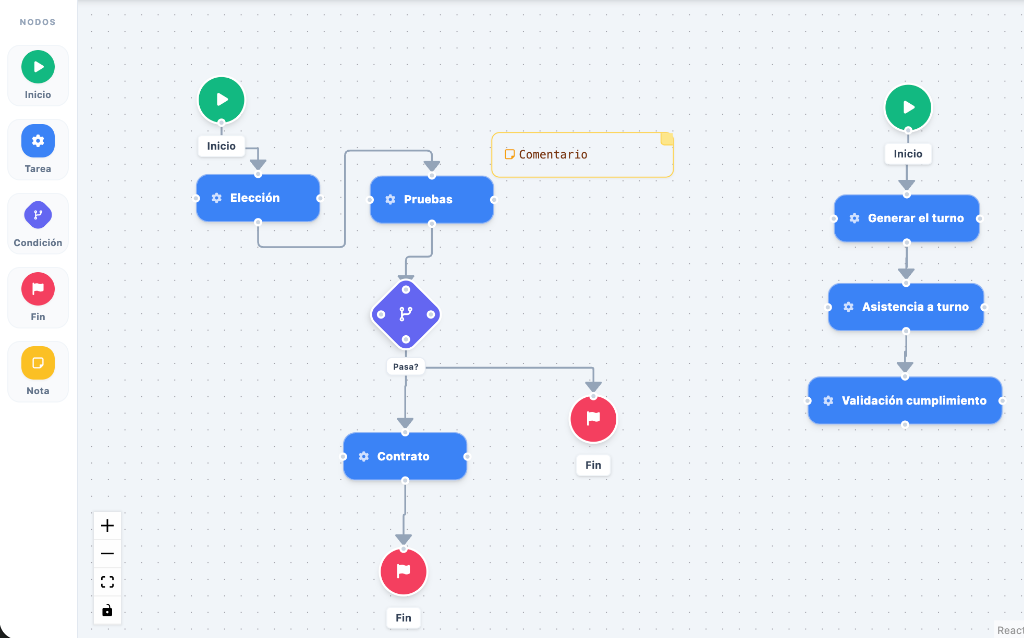1024x638 pixels.
Task: Select the red Fin flag palette node
Action: 38,297
